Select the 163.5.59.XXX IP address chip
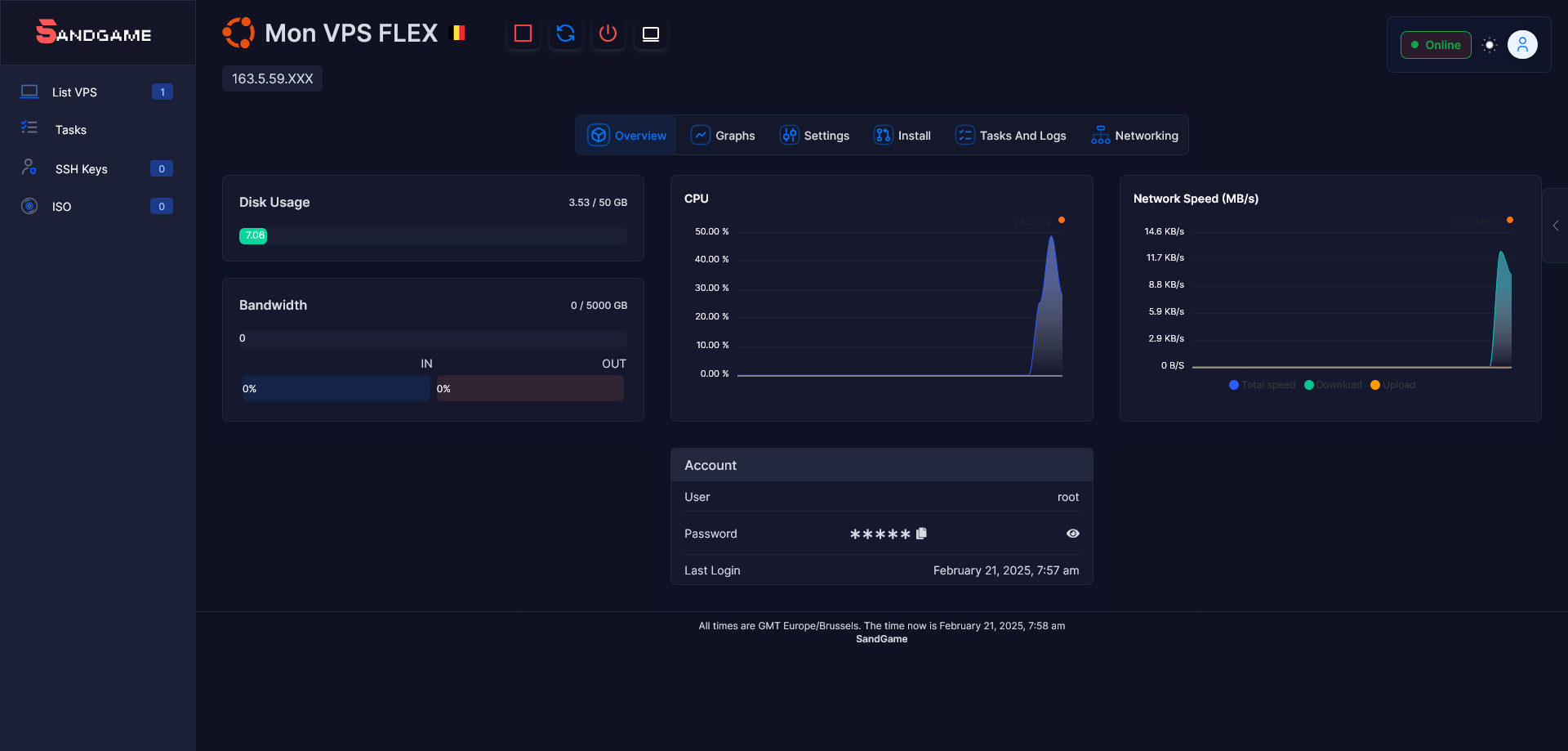Image resolution: width=1568 pixels, height=751 pixels. point(272,78)
